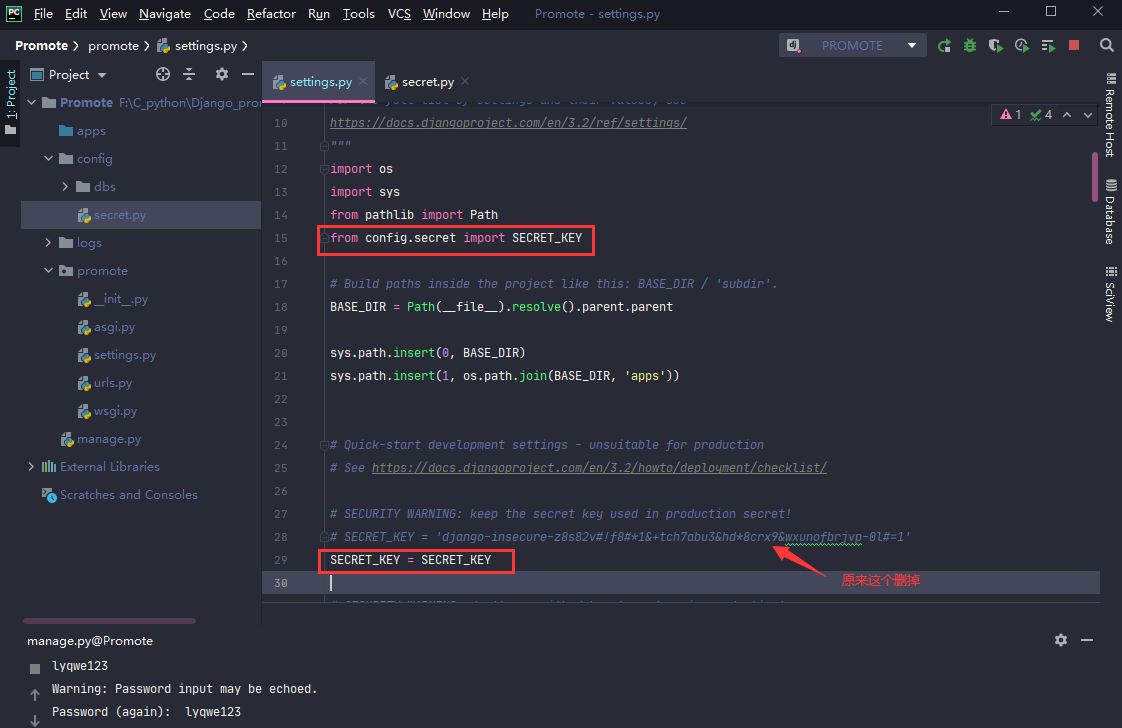Click the Rerun PROMOTE configuration icon
The image size is (1122, 728).
[945, 46]
